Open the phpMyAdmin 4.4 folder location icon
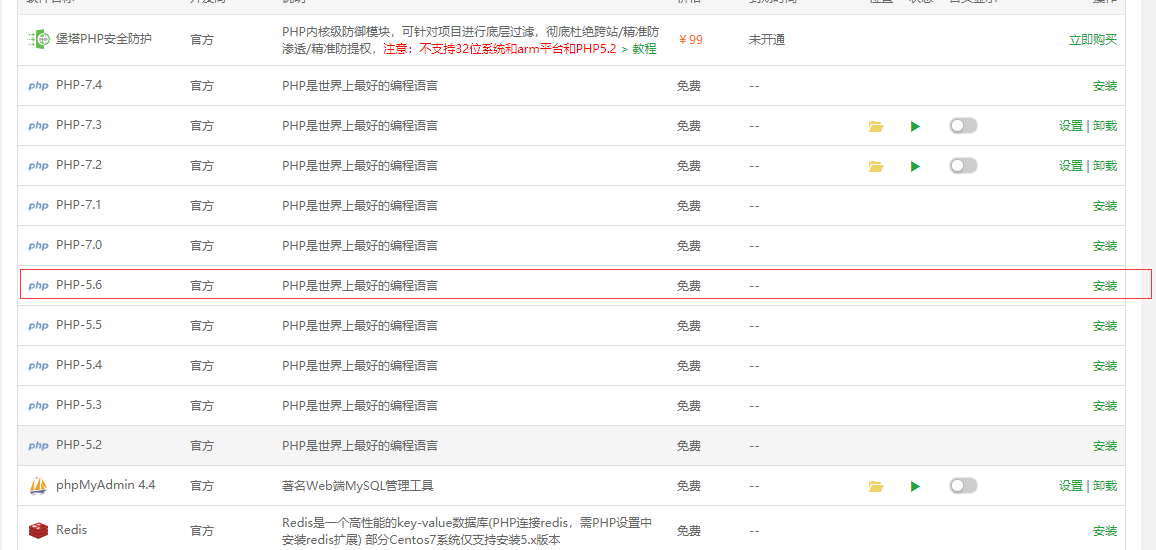Screen dimensions: 1156x550 coord(876,486)
